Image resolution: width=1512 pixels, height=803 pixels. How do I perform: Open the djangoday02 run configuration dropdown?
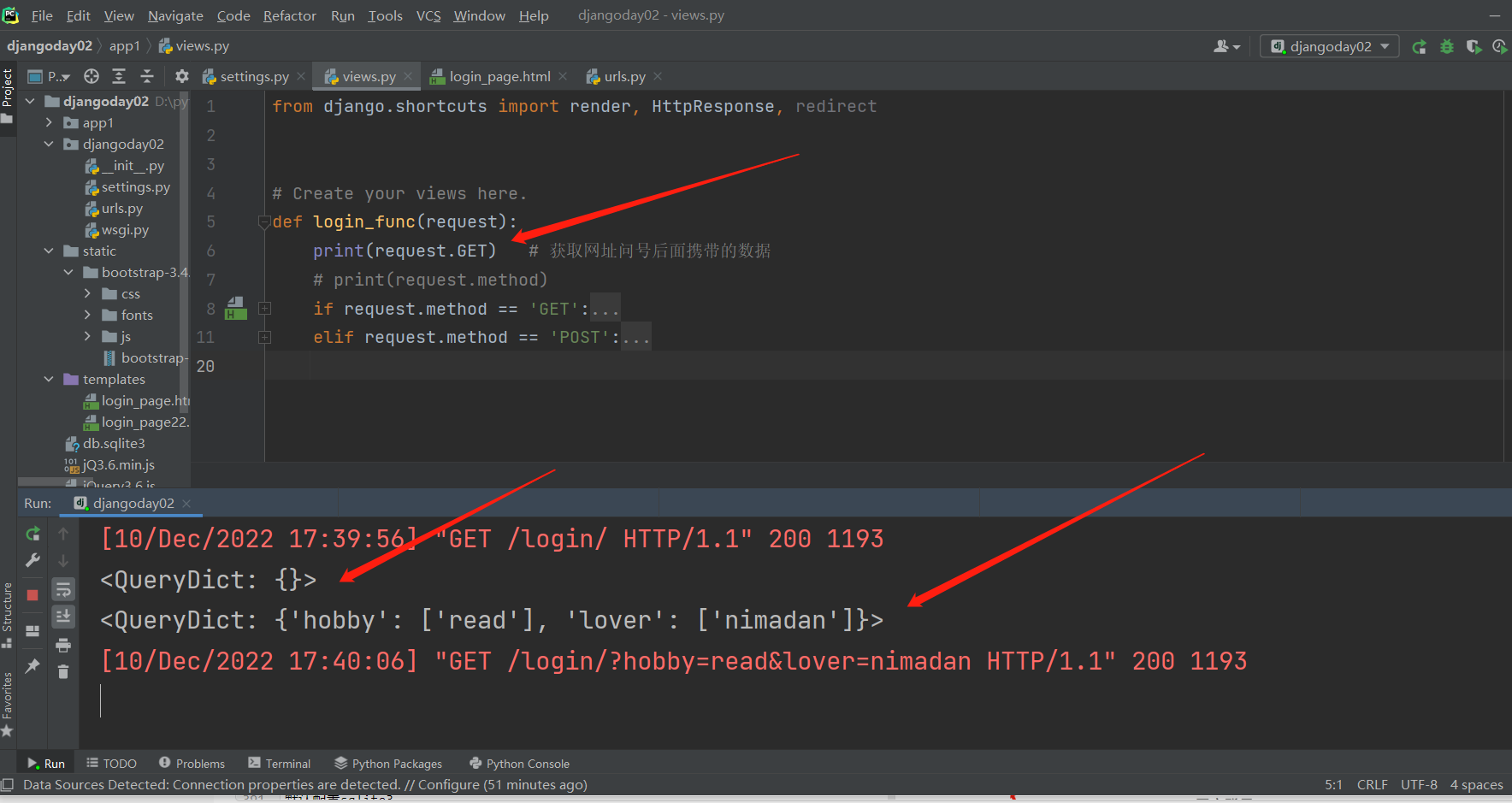[1330, 46]
